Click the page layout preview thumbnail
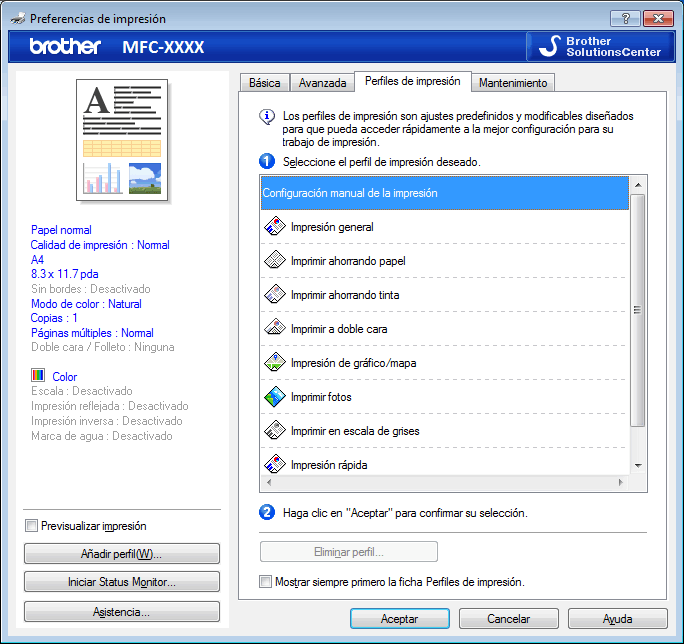The image size is (684, 644). [x=122, y=140]
